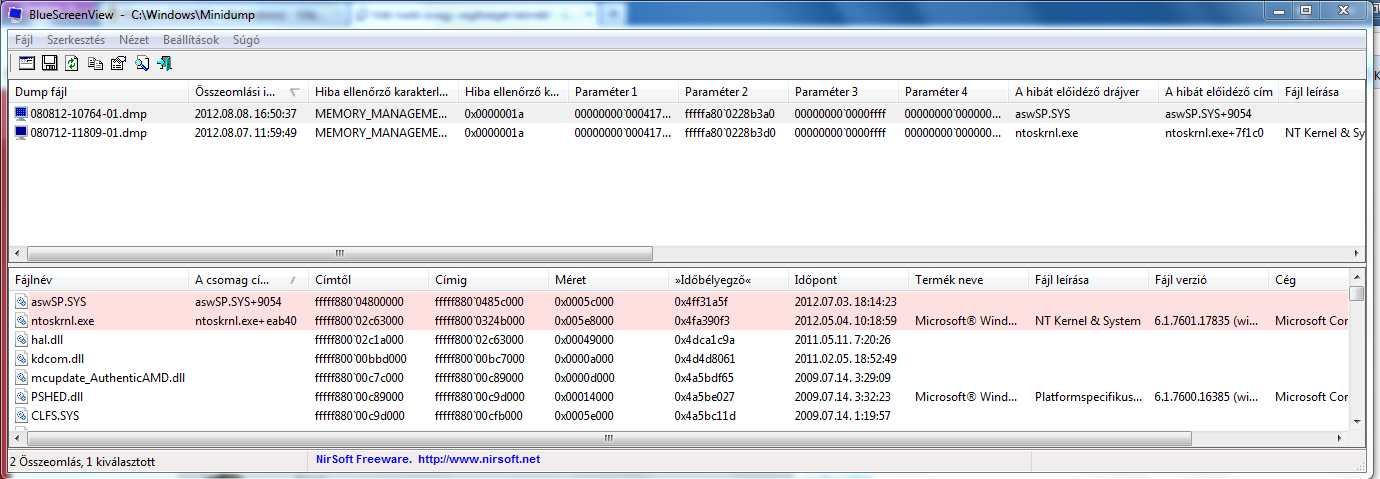Sort by Paraméter 1 column header
Image resolution: width=1380 pixels, height=479 pixels.
tap(623, 92)
